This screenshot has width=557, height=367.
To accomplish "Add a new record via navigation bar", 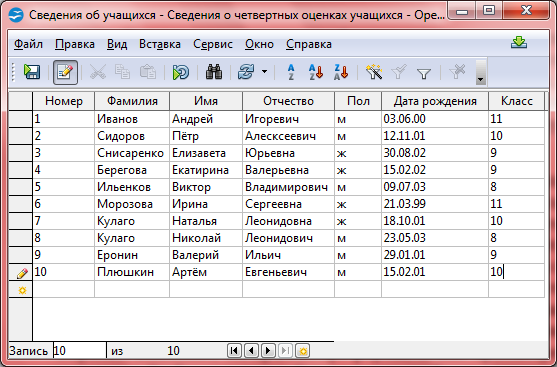I will coord(302,351).
